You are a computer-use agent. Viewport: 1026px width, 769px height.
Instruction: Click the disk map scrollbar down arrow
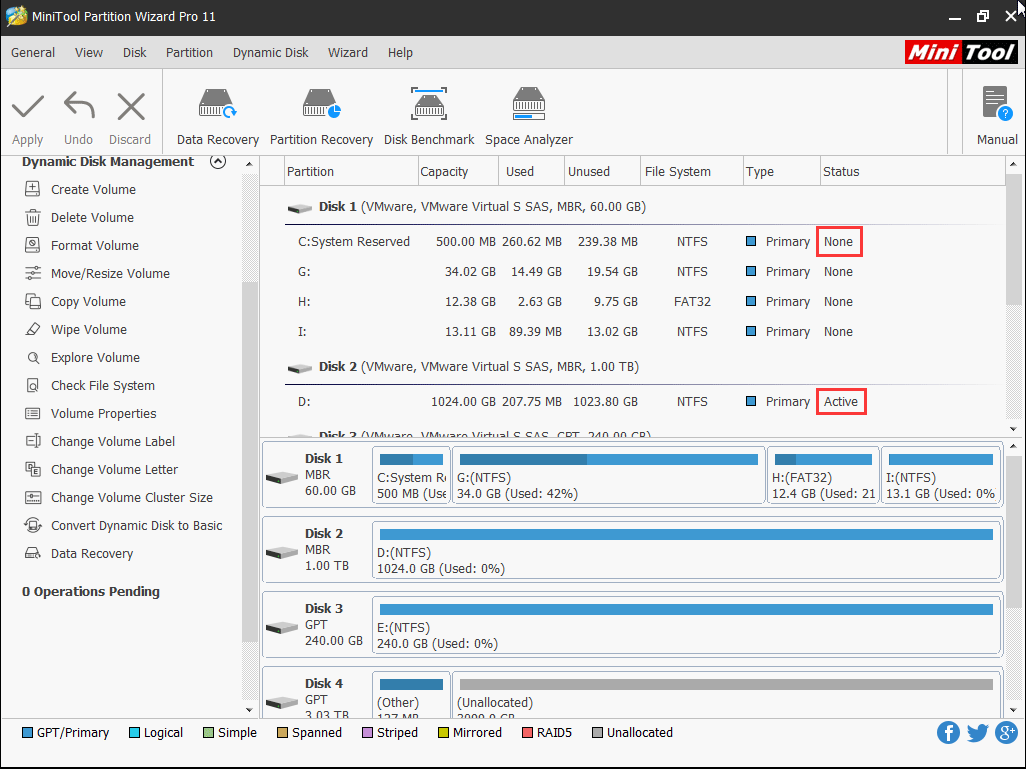pos(1013,709)
